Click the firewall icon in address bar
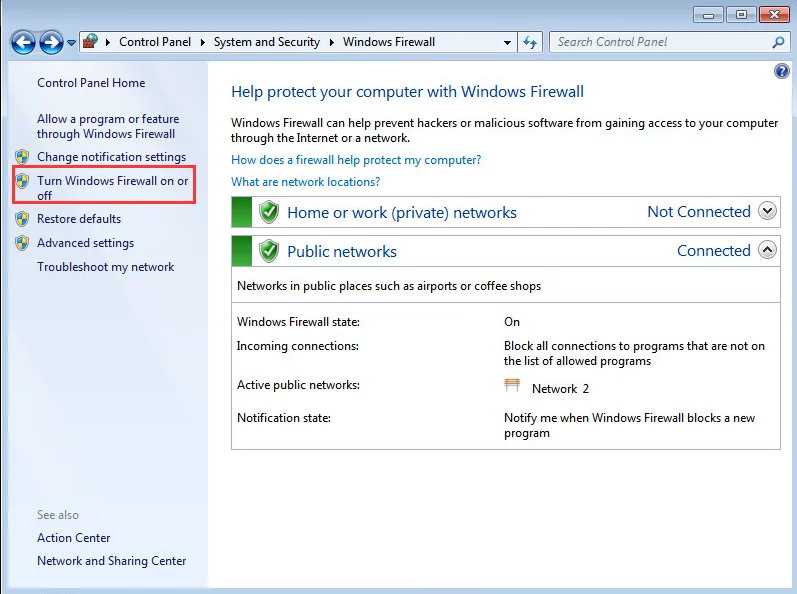 pyautogui.click(x=90, y=41)
